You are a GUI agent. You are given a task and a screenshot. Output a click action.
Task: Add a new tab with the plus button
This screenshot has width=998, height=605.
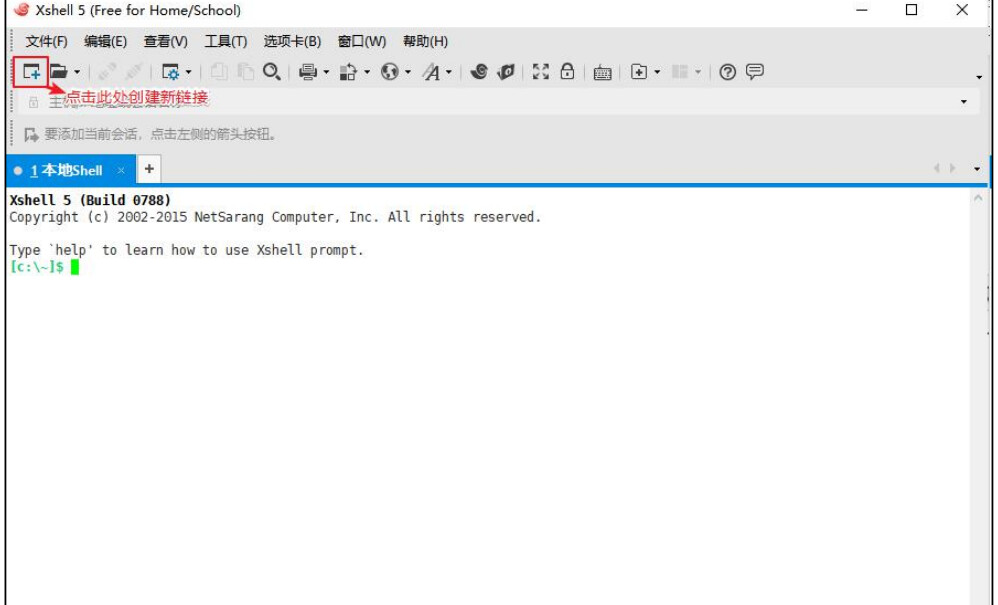click(149, 169)
